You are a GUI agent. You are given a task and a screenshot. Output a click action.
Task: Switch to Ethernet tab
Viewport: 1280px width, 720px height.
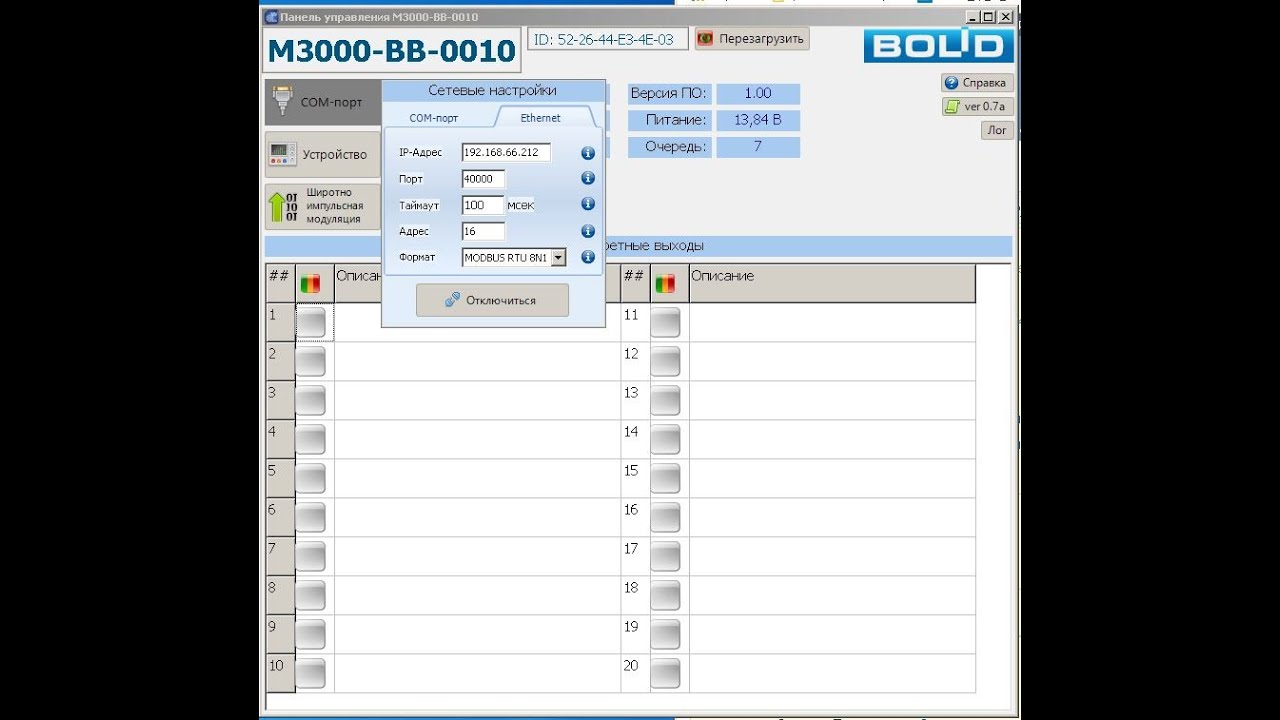tap(540, 118)
